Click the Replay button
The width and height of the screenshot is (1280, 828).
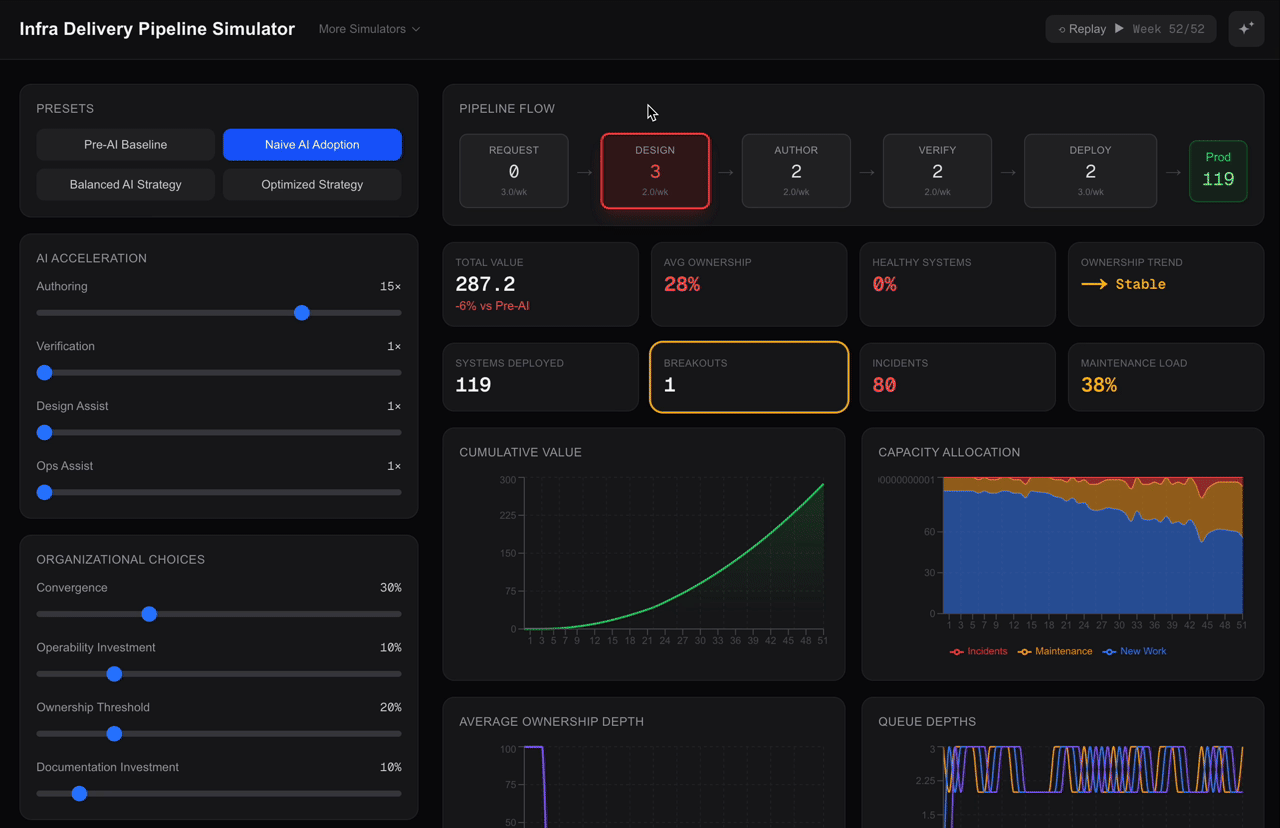[1082, 29]
